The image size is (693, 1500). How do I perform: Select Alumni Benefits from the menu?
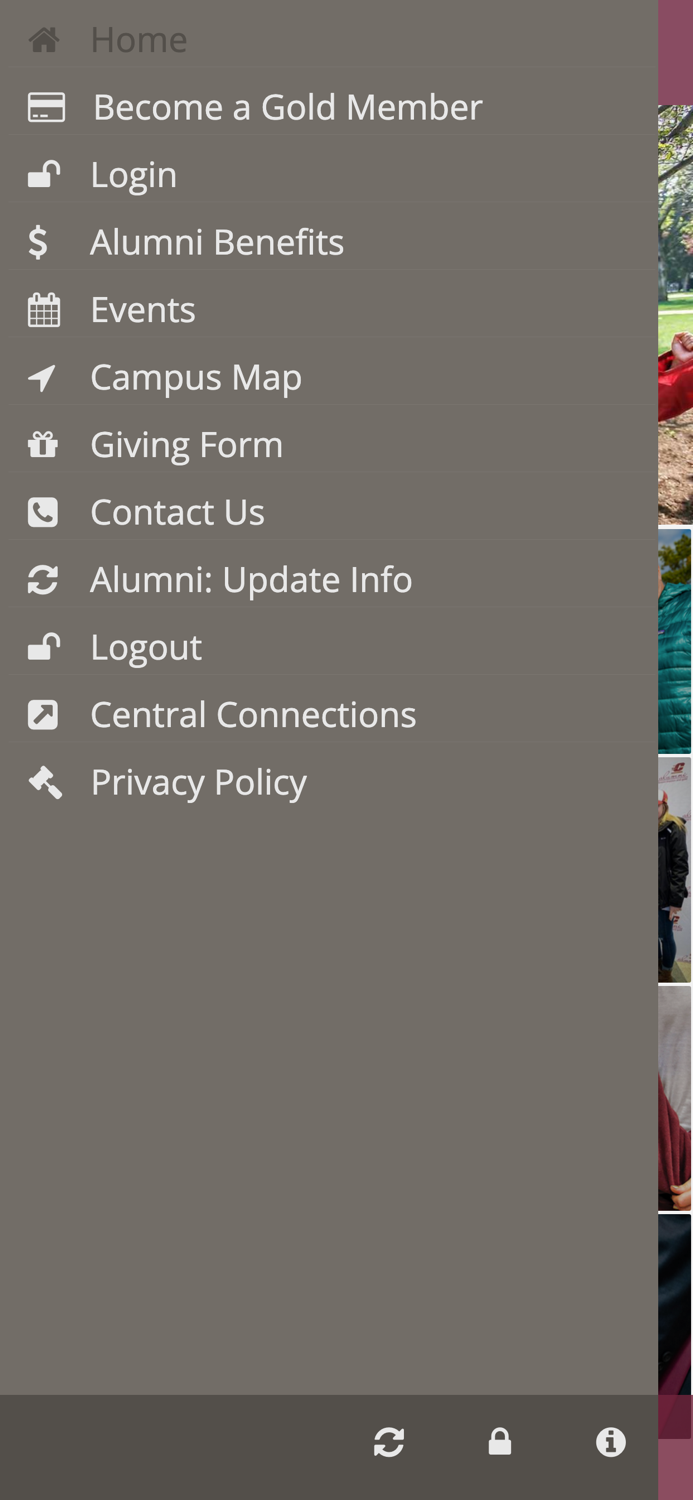216,241
